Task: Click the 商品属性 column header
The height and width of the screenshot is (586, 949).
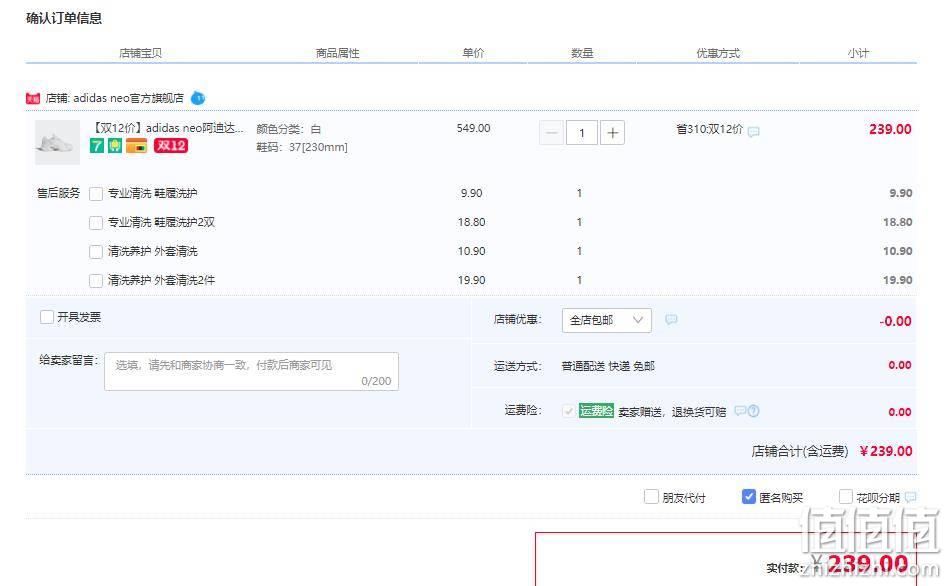Action: 337,53
